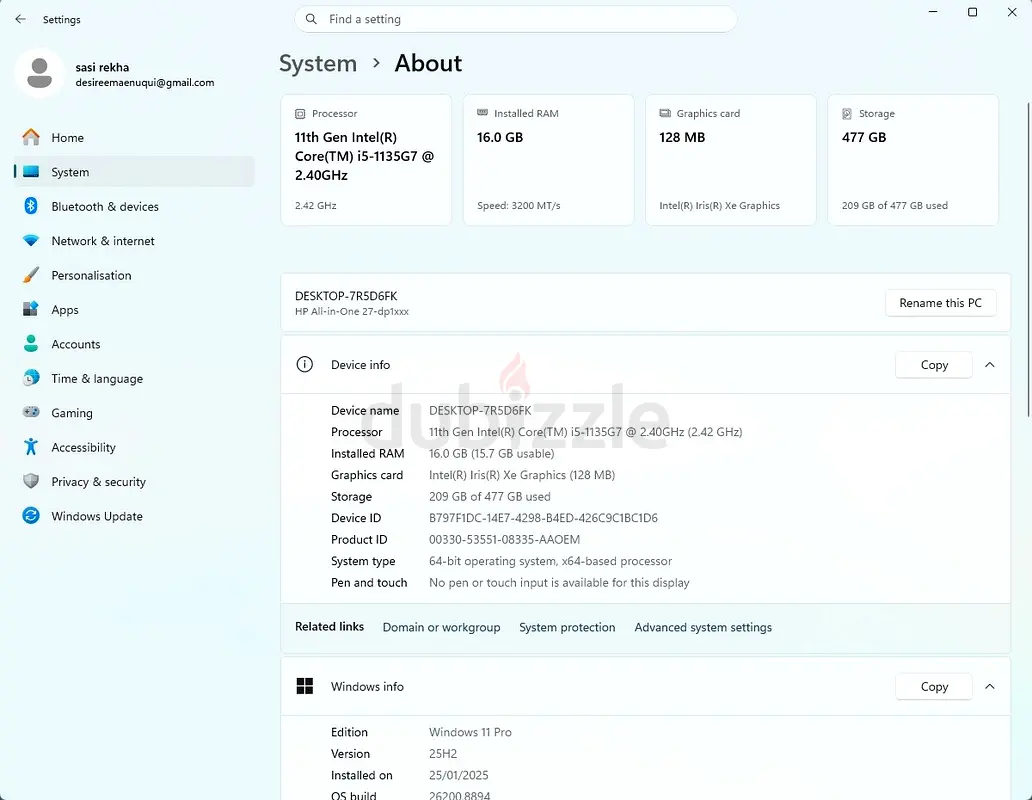Click the Home house icon
The width and height of the screenshot is (1032, 800).
tap(31, 137)
